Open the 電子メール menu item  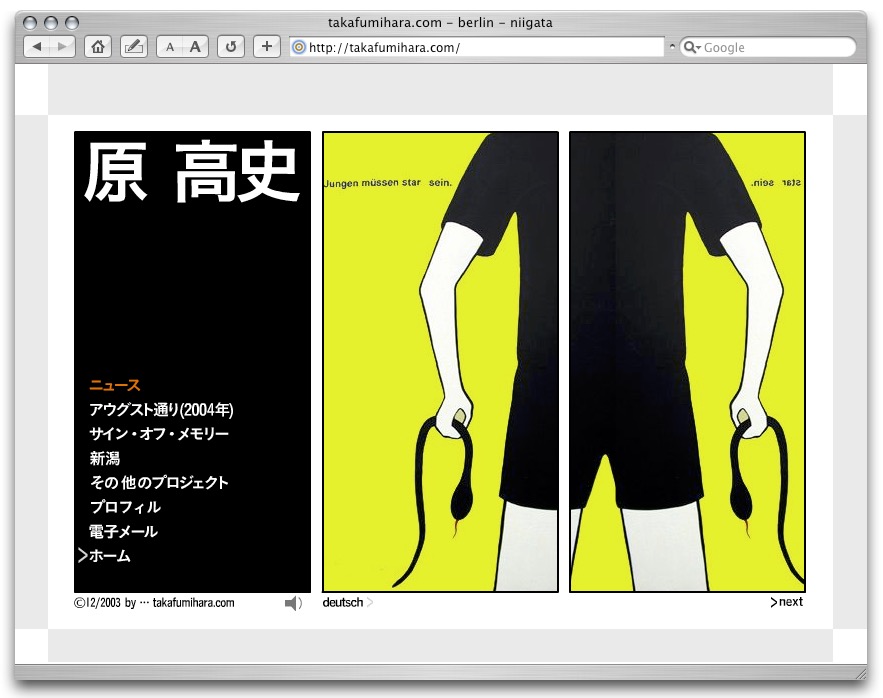pyautogui.click(x=123, y=531)
